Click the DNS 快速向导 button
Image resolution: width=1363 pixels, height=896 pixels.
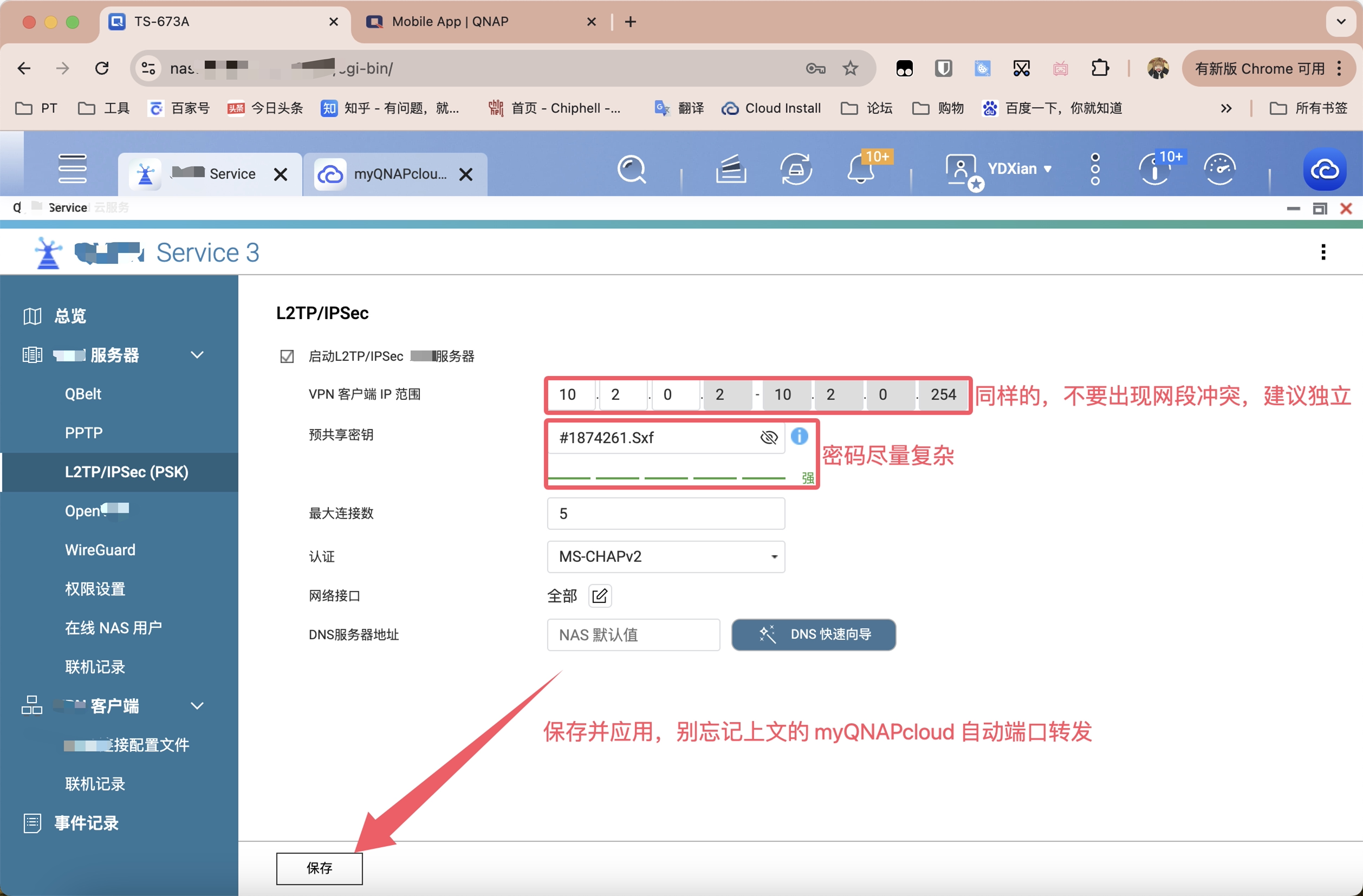pyautogui.click(x=813, y=634)
